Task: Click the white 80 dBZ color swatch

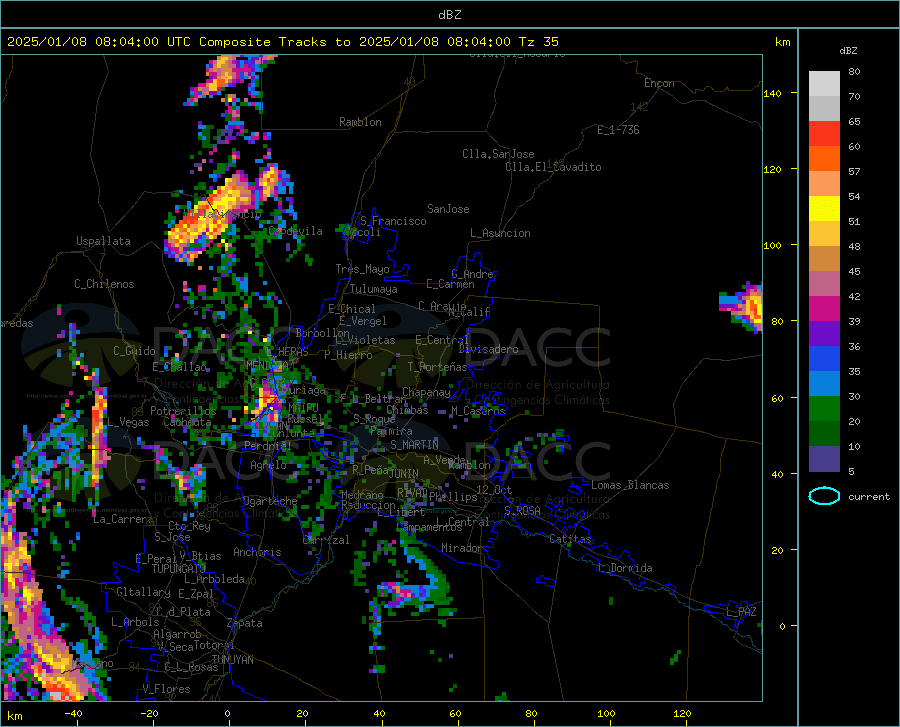Action: point(824,83)
